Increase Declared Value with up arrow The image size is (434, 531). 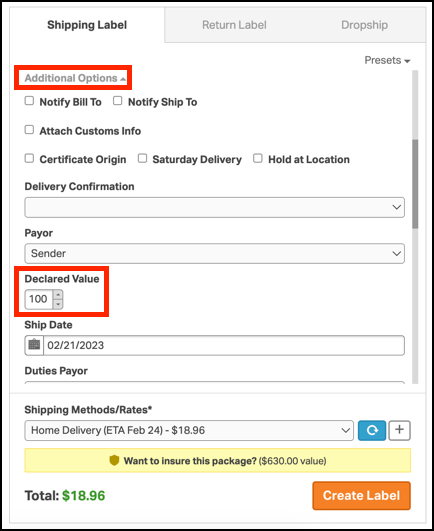pyautogui.click(x=58, y=295)
